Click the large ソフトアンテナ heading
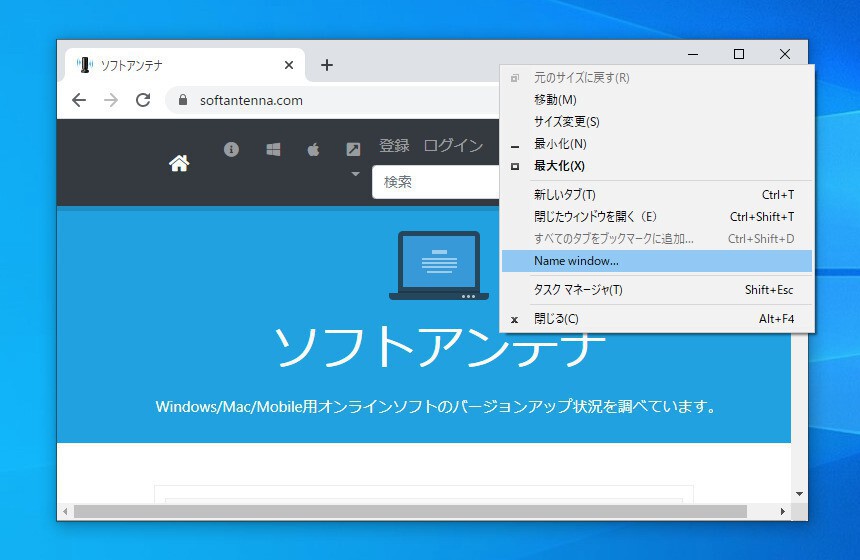 coord(439,347)
